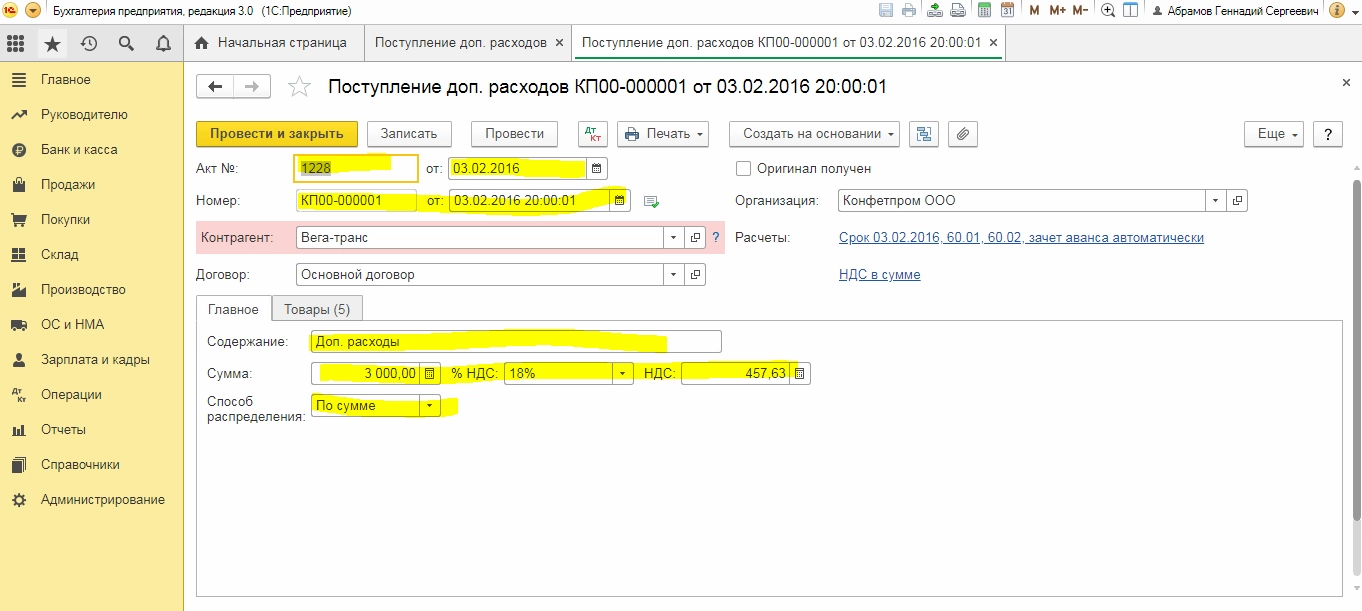Close the first Поступление доп. расходов tab
This screenshot has height=611, width=1362.
click(559, 43)
